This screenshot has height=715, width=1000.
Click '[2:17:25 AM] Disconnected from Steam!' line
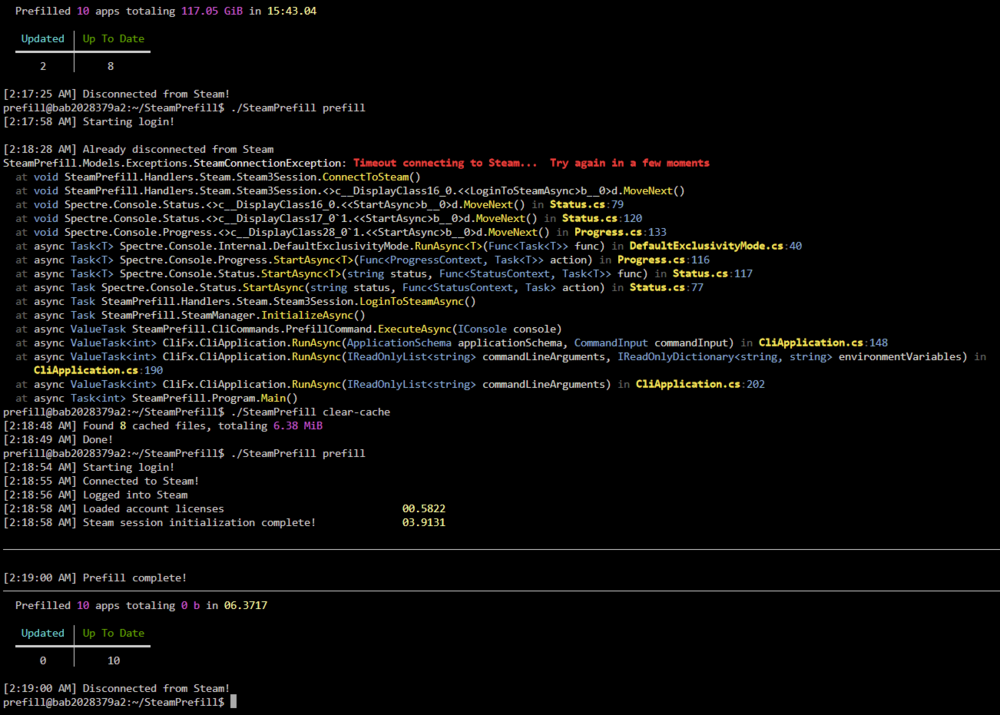[x=116, y=94]
